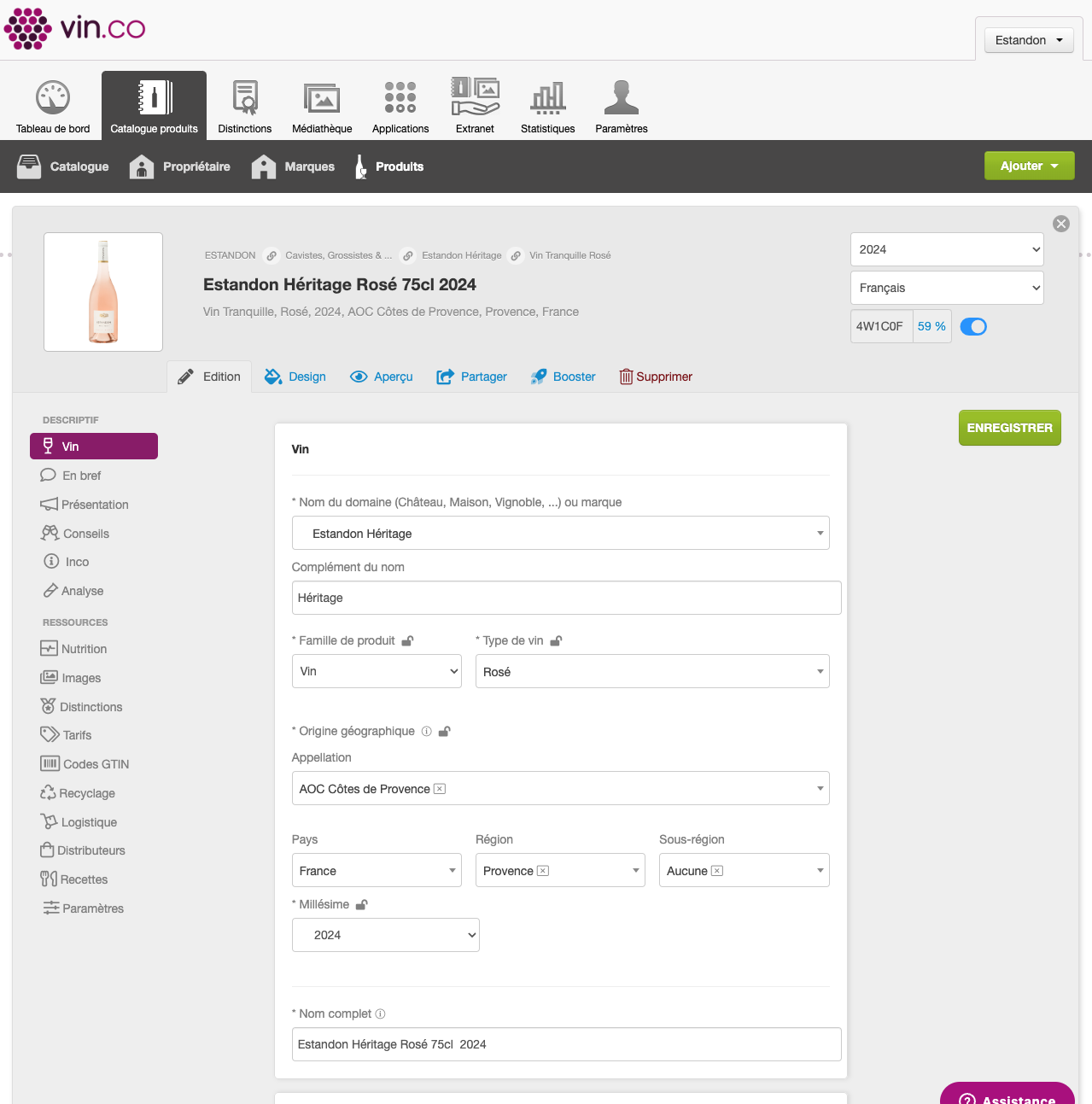Open the Médiathèque icon in top navigation

pyautogui.click(x=321, y=98)
